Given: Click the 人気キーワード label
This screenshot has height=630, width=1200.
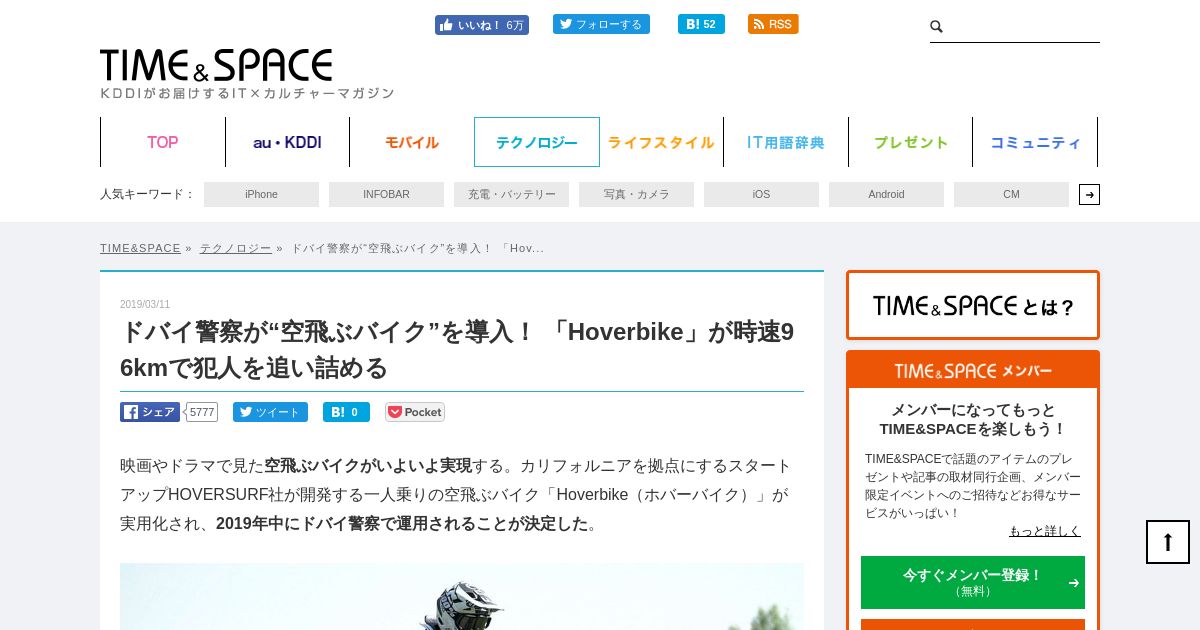Looking at the screenshot, I should point(147,194).
